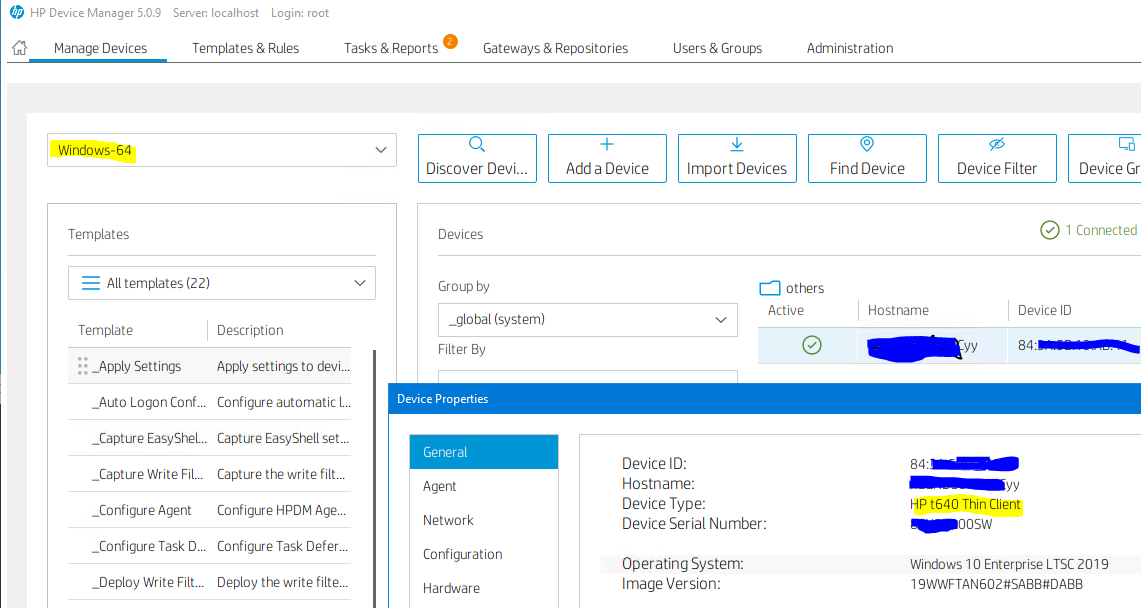The width and height of the screenshot is (1141, 608).
Task: Click the image version 19WWFTAN602#SABB#DABB
Action: [996, 584]
